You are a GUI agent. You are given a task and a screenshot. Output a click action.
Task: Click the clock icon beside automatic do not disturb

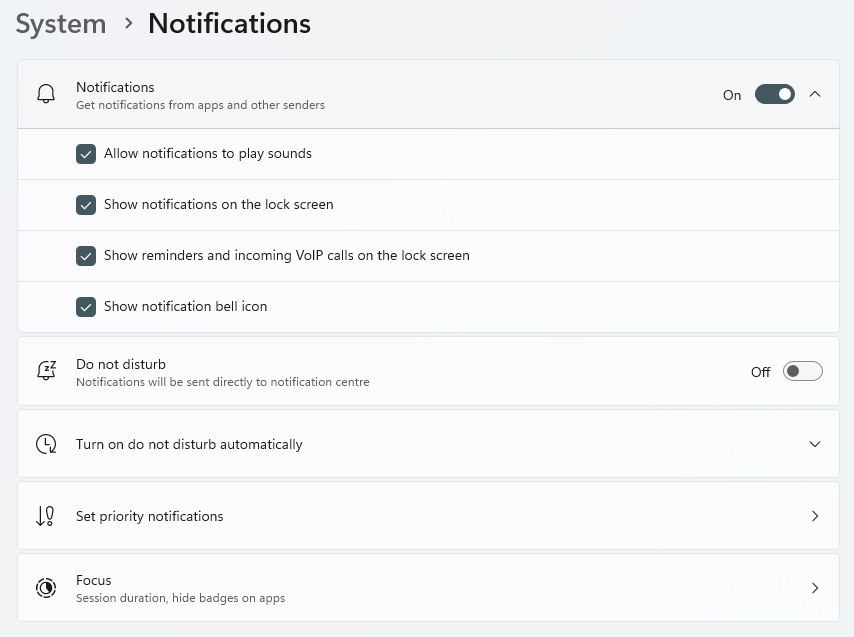point(46,443)
